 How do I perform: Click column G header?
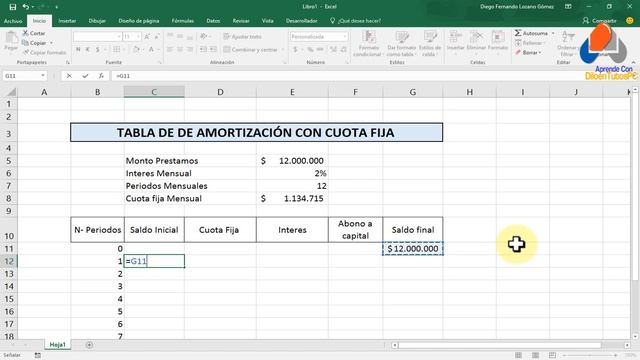coord(413,92)
